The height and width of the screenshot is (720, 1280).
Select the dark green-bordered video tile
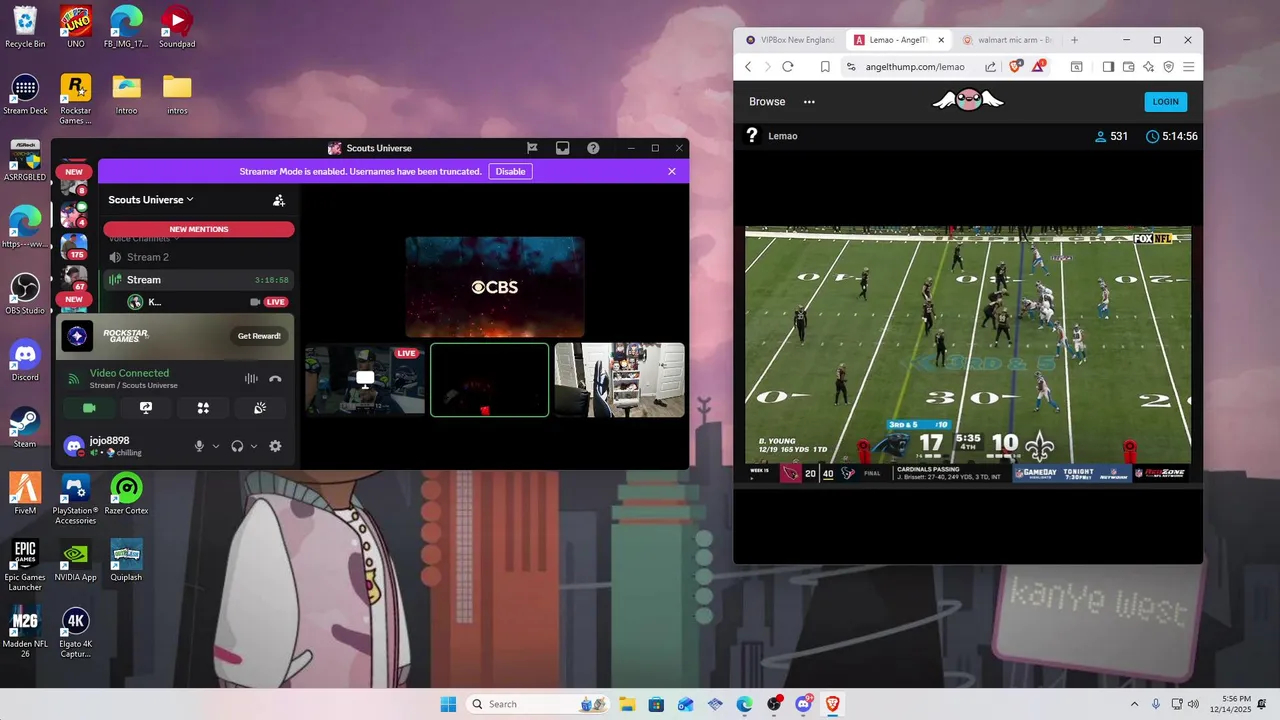(490, 380)
